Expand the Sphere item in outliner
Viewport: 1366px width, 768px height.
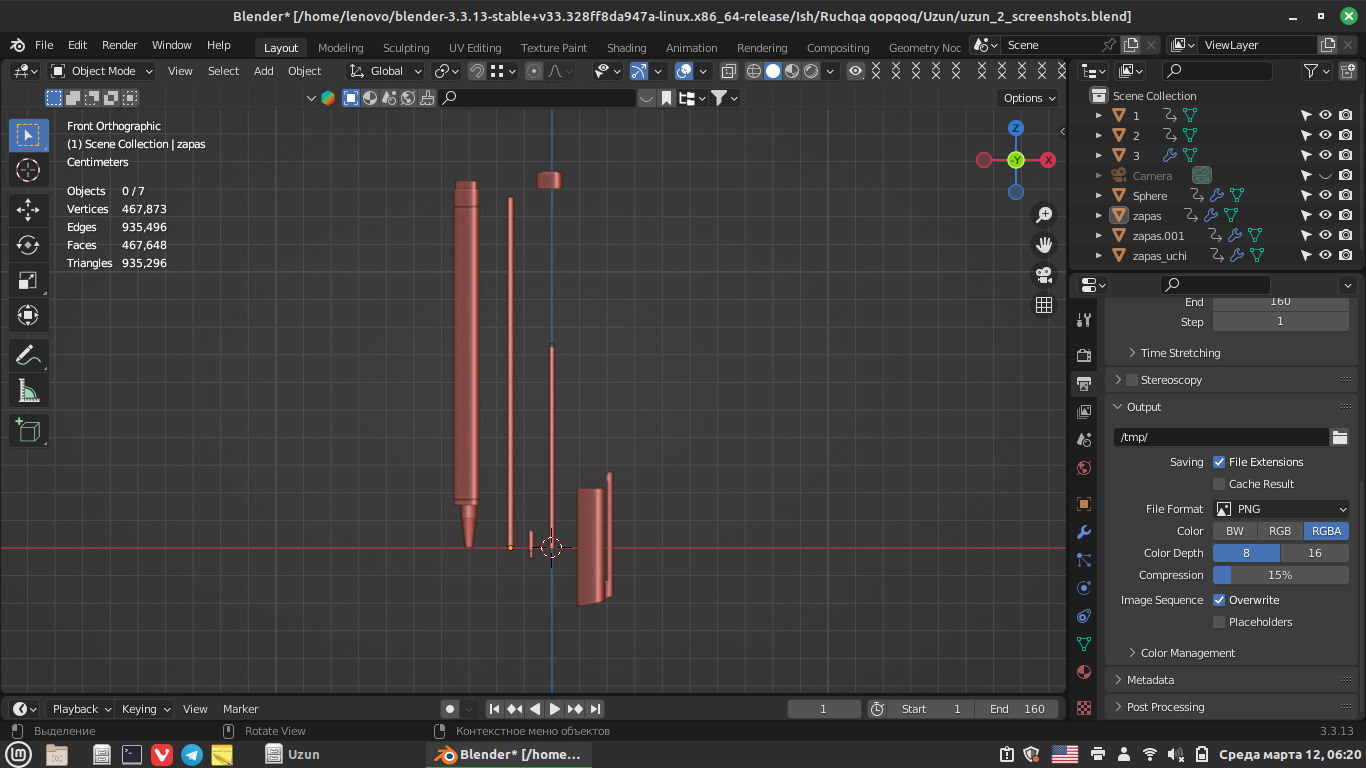(1099, 196)
